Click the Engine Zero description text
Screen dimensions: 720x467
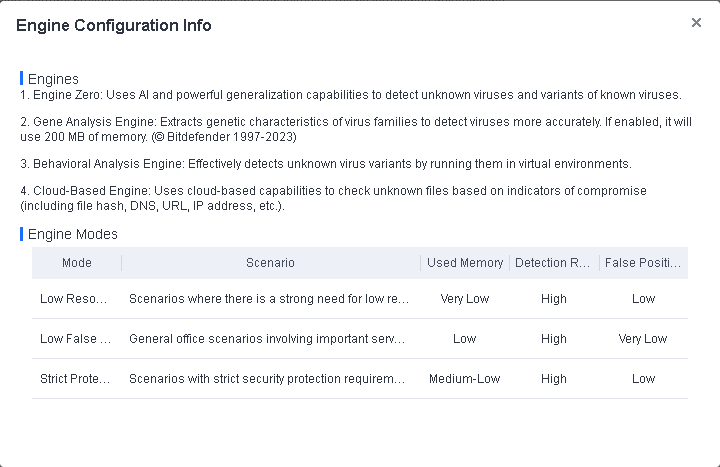tap(350, 96)
